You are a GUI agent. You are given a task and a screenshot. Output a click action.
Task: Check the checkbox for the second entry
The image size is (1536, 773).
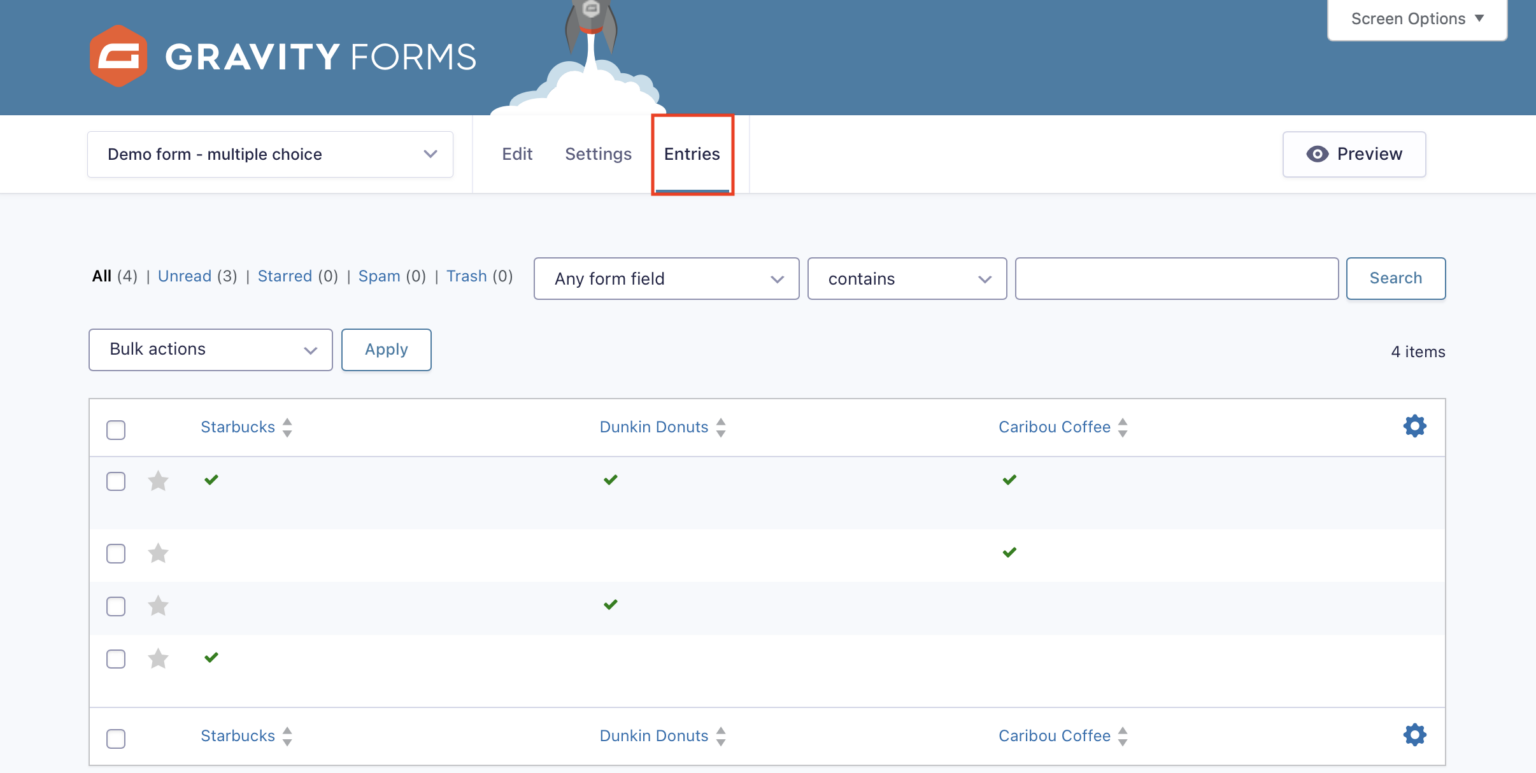115,553
